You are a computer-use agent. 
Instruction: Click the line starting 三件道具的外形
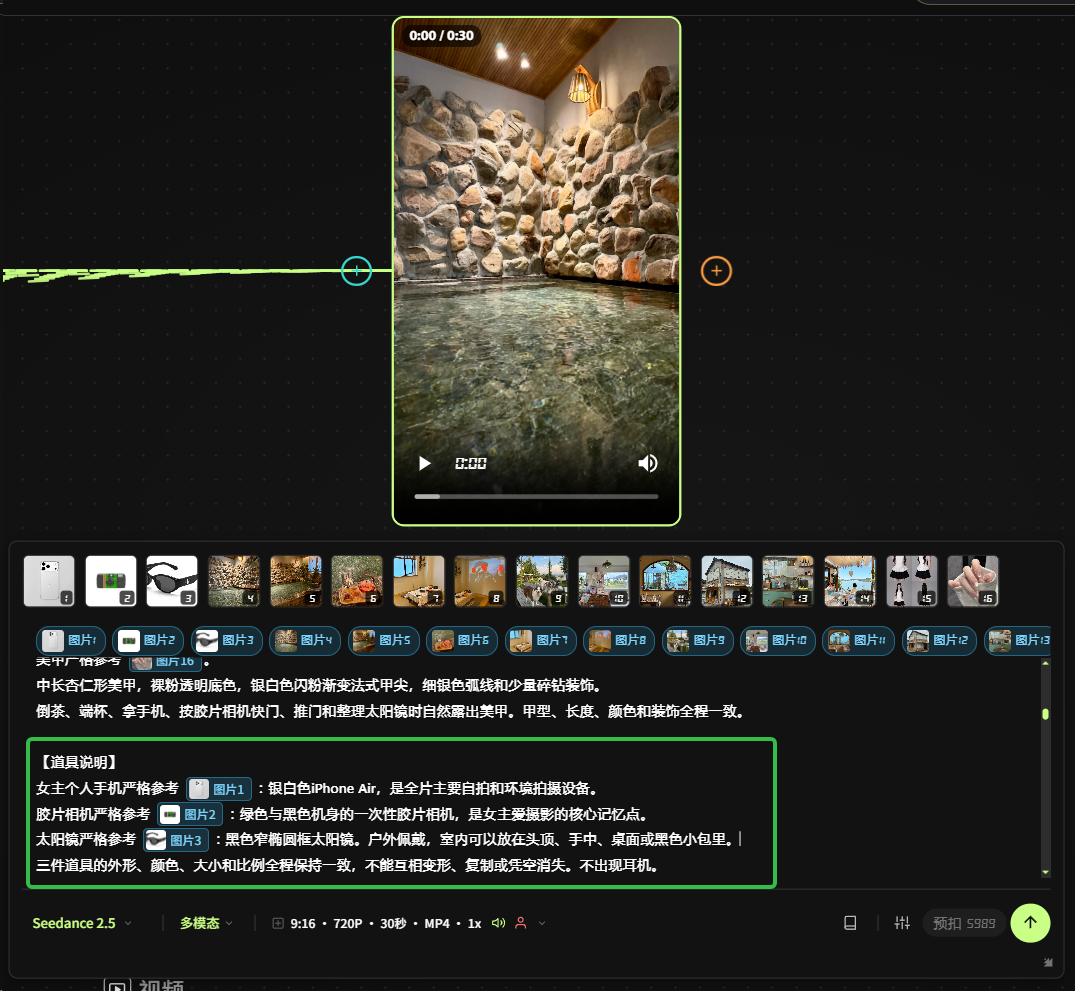coord(348,865)
